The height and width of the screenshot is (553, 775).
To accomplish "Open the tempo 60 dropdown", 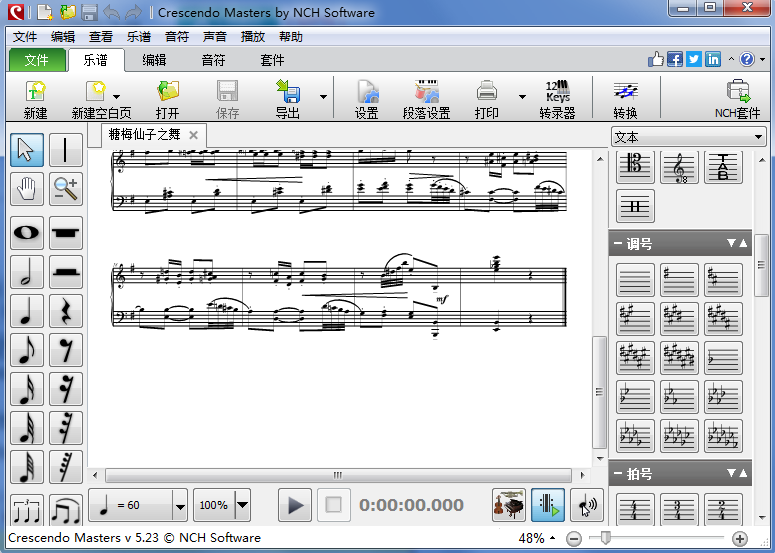I will click(x=180, y=506).
